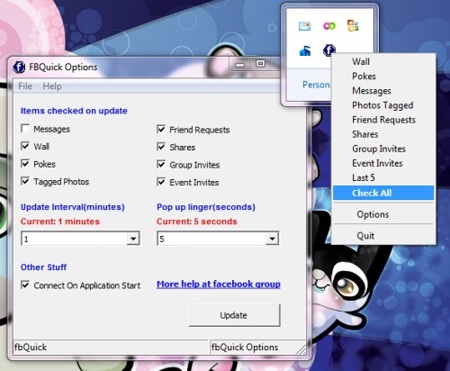Choose Photos Tagged in the context menu
This screenshot has height=371, width=450.
[x=383, y=105]
